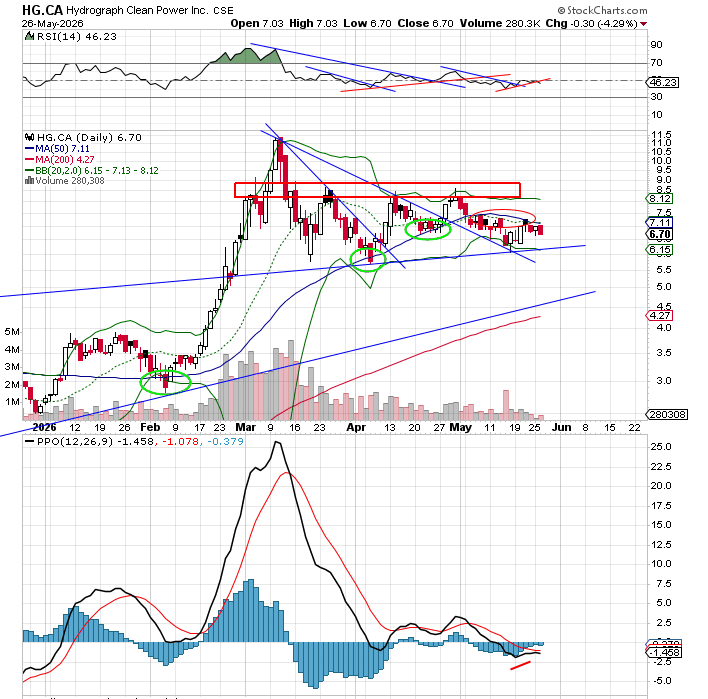Click the High 7.03 value
This screenshot has width=708, height=699.
coord(313,23)
